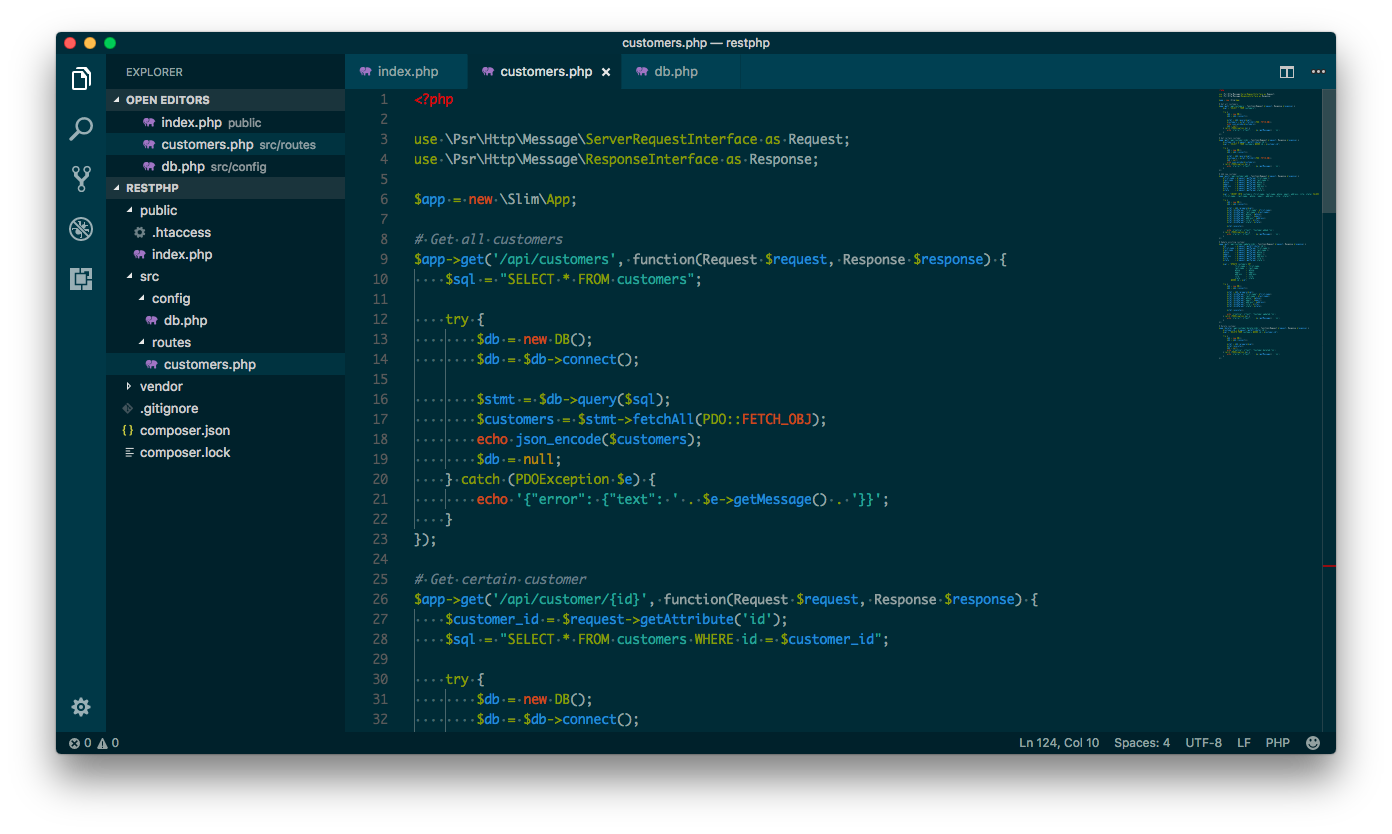Change language mode via PHP button

point(1277,743)
